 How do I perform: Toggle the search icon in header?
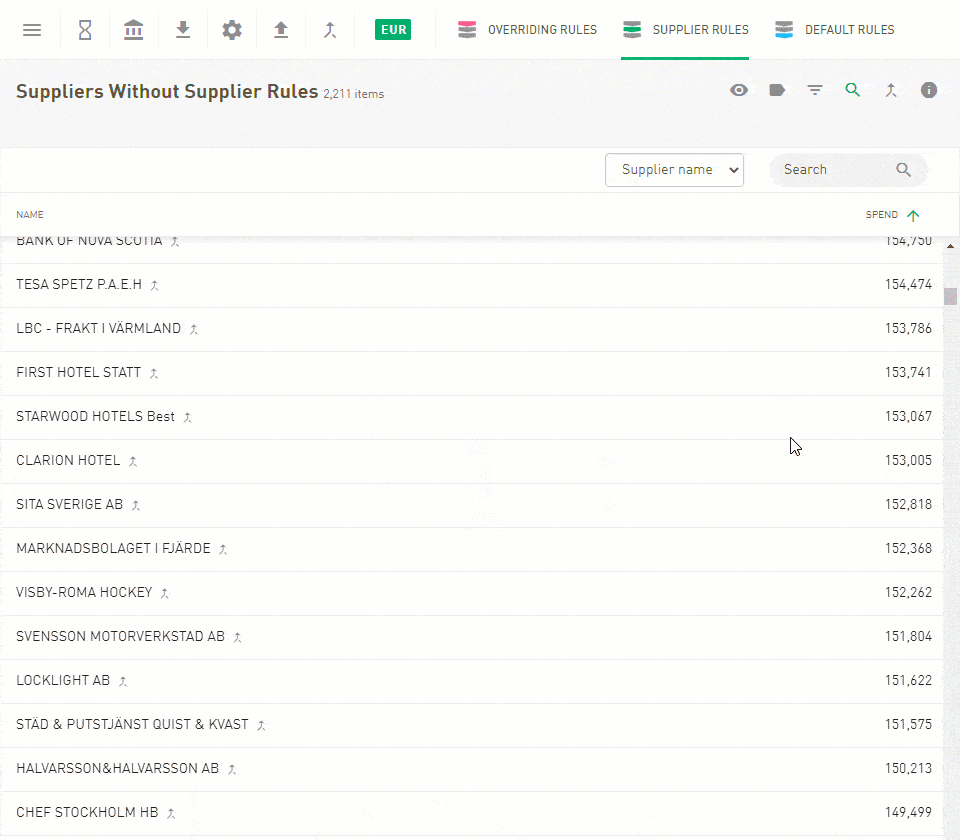tap(853, 90)
